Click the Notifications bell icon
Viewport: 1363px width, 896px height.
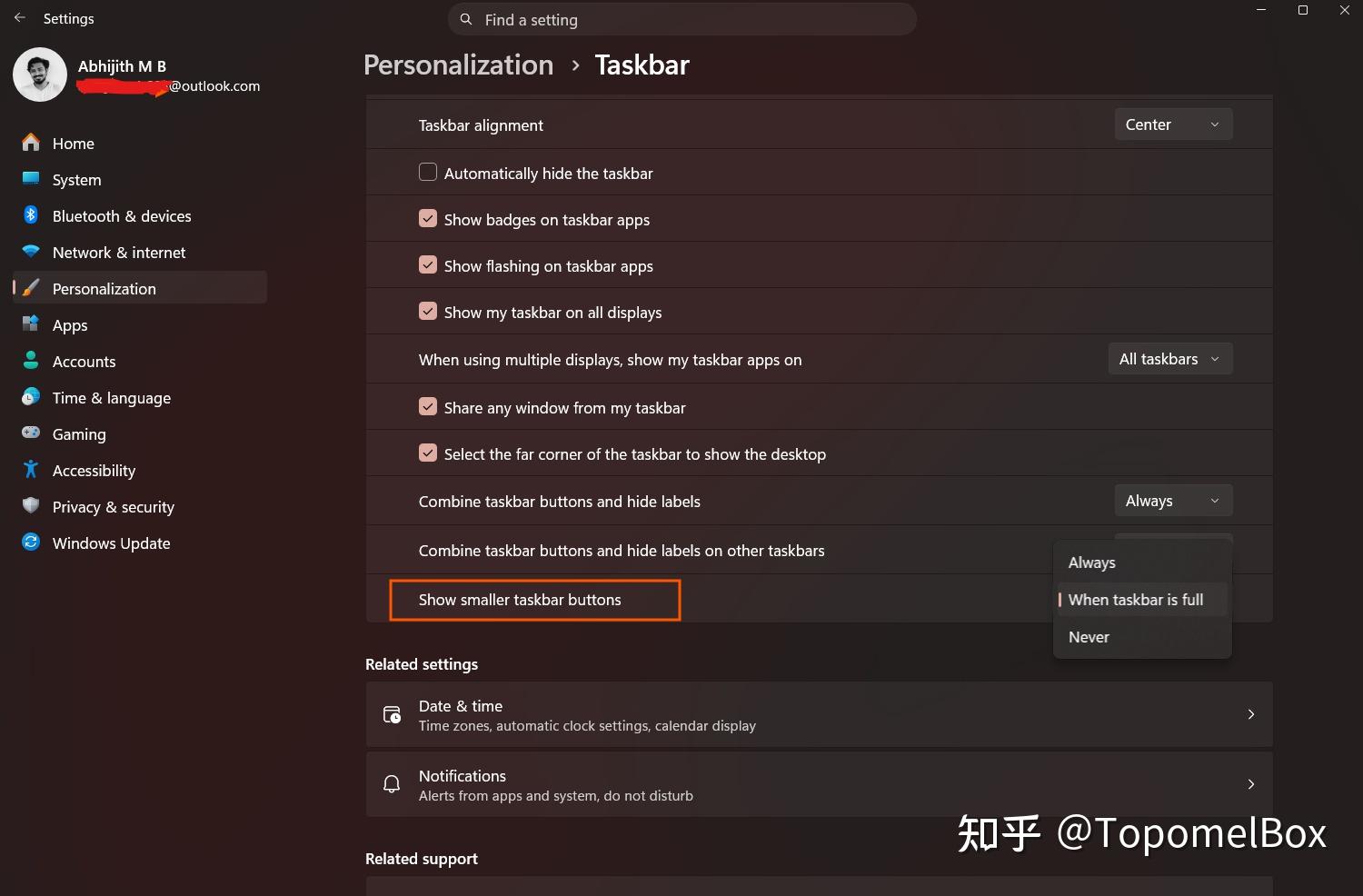point(392,784)
